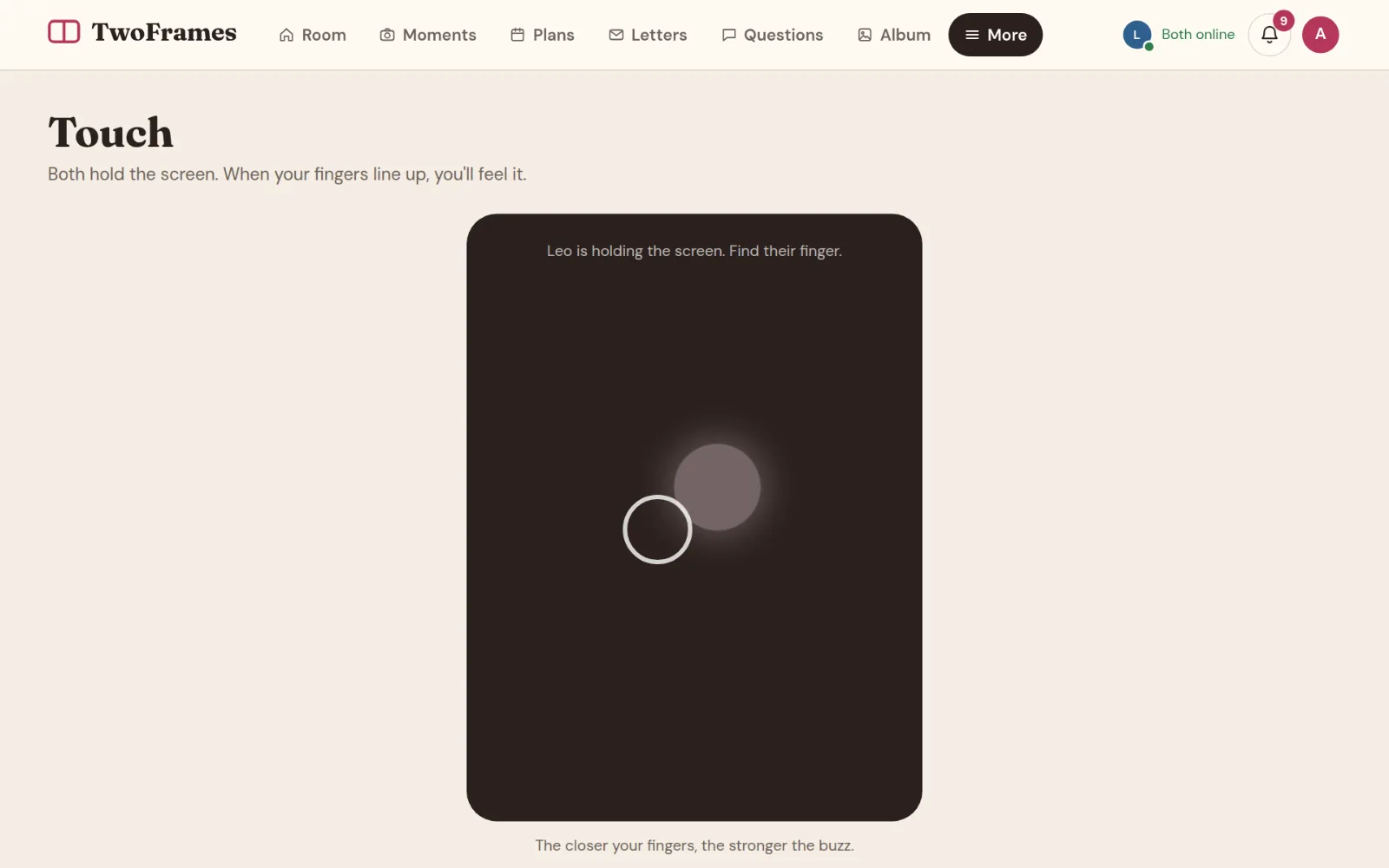Image resolution: width=1389 pixels, height=868 pixels.
Task: Click 'The closer your fingers' caption
Action: click(694, 845)
